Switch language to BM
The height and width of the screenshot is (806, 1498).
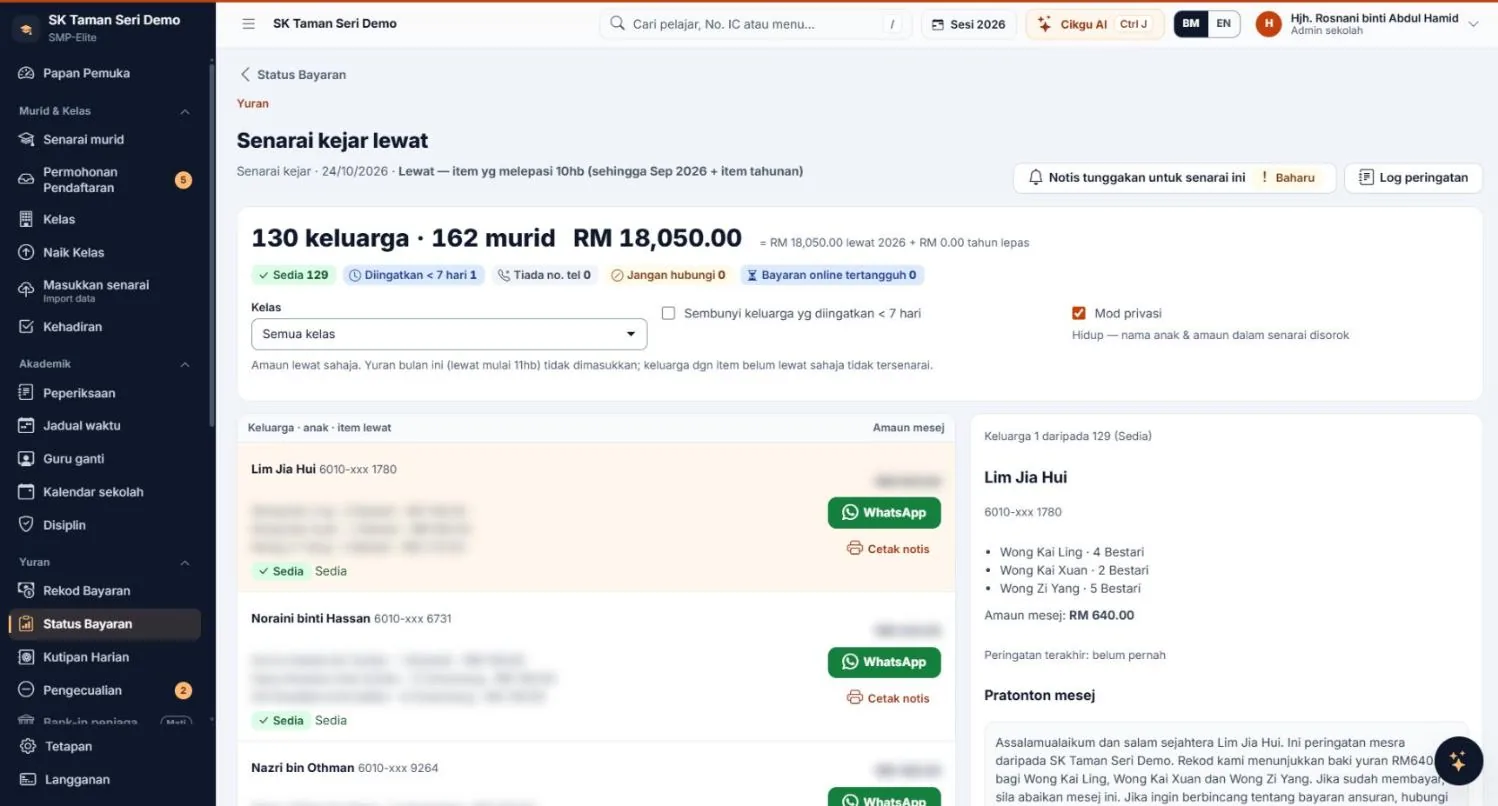click(x=1191, y=24)
